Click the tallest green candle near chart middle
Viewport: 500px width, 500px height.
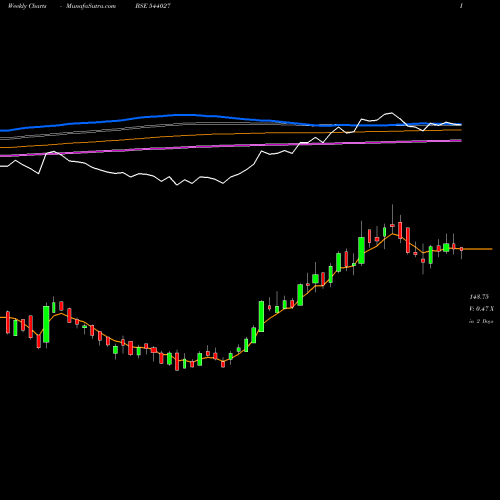click(261, 316)
